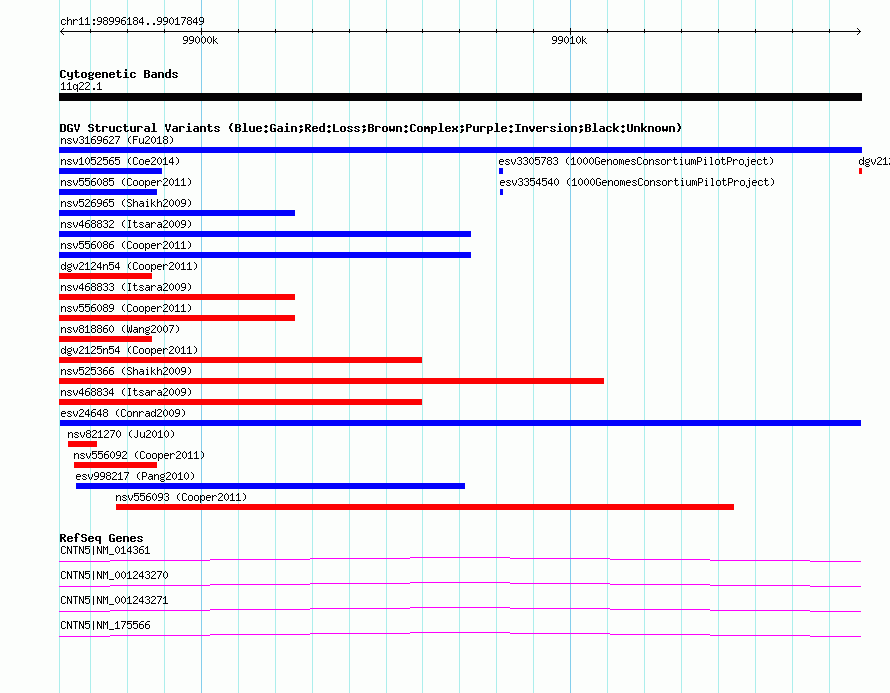This screenshot has width=890, height=693.
Task: Click the small red dgv marker at right edge
Action: click(x=860, y=171)
